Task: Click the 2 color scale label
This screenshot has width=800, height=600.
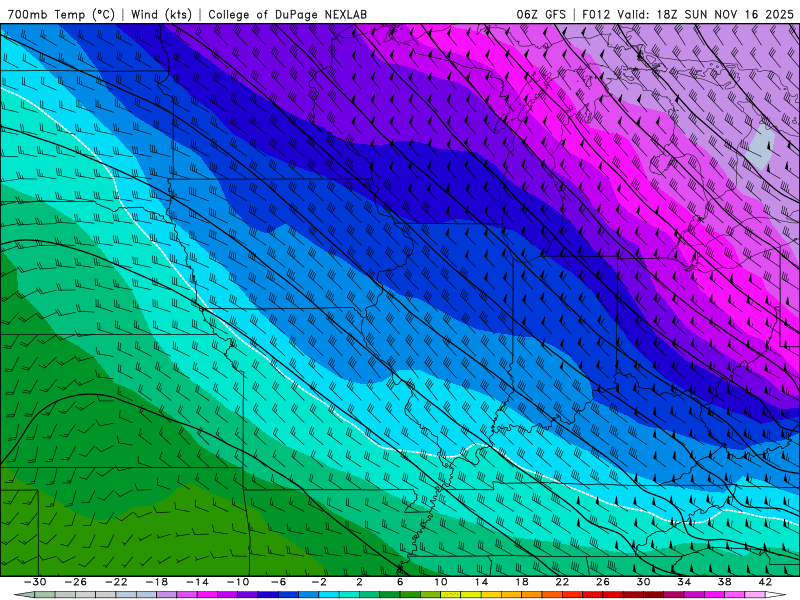Action: pyautogui.click(x=360, y=582)
